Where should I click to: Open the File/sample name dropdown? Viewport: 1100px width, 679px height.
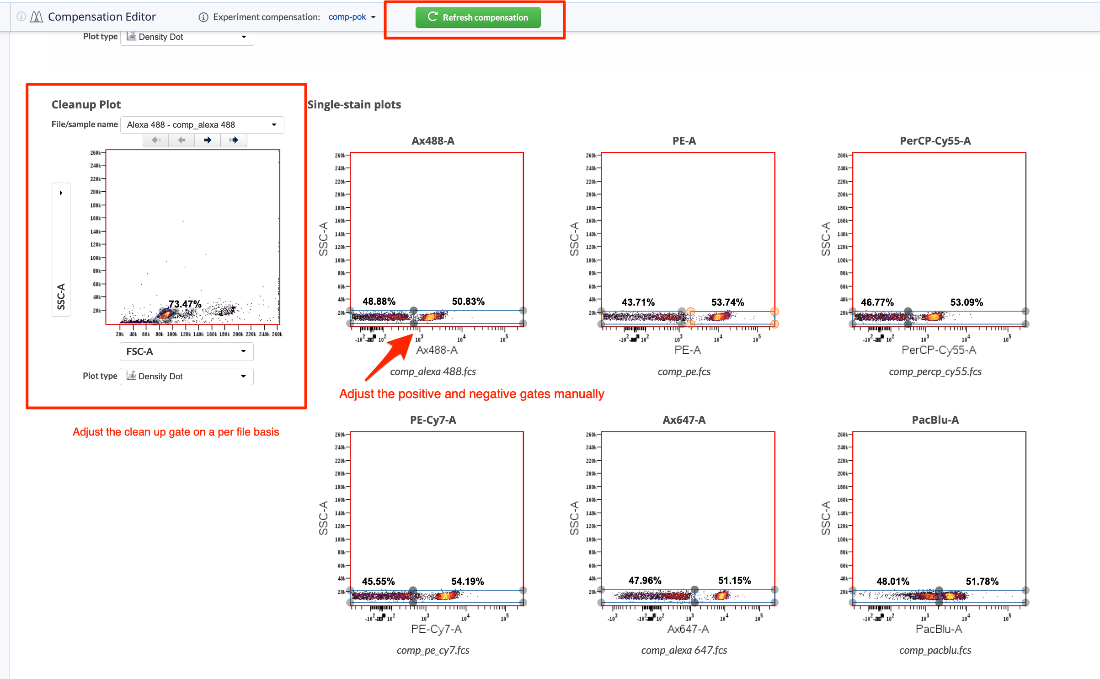click(x=201, y=125)
